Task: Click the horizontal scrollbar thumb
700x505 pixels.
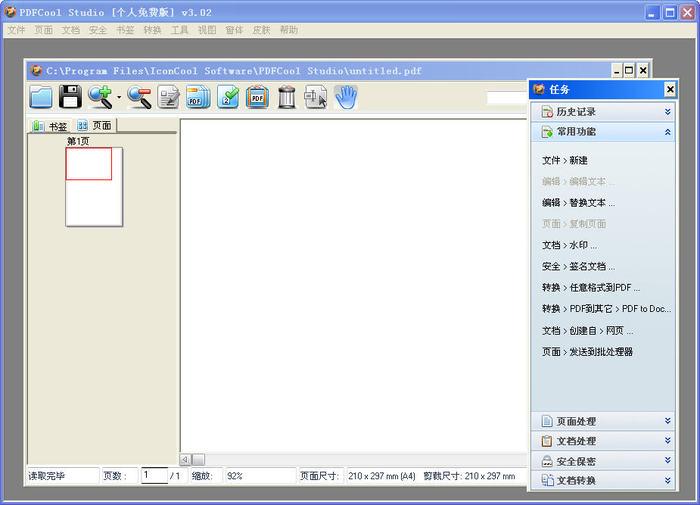Action: point(199,459)
